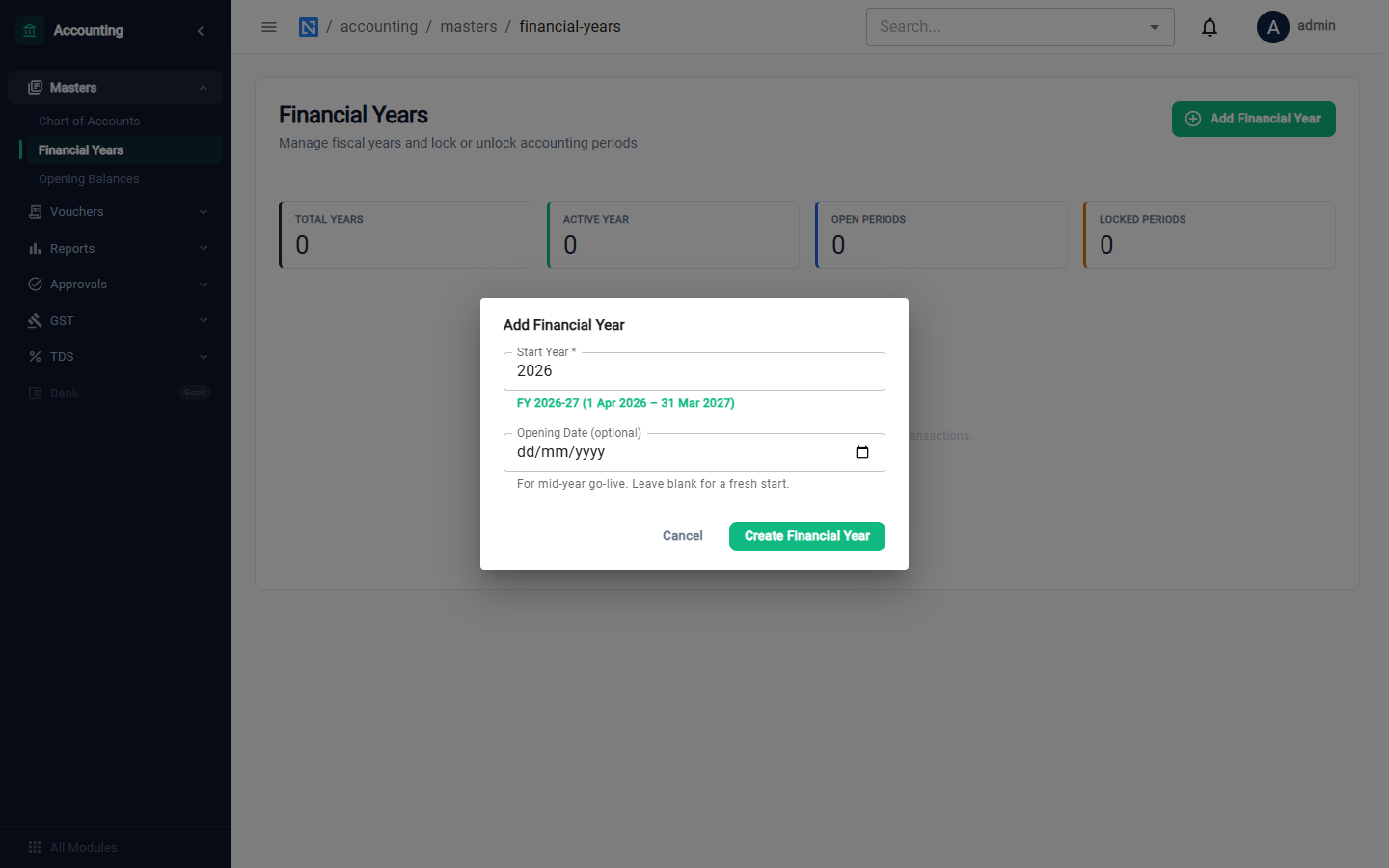
Task: Click the All Modules grid icon
Action: pos(35,847)
